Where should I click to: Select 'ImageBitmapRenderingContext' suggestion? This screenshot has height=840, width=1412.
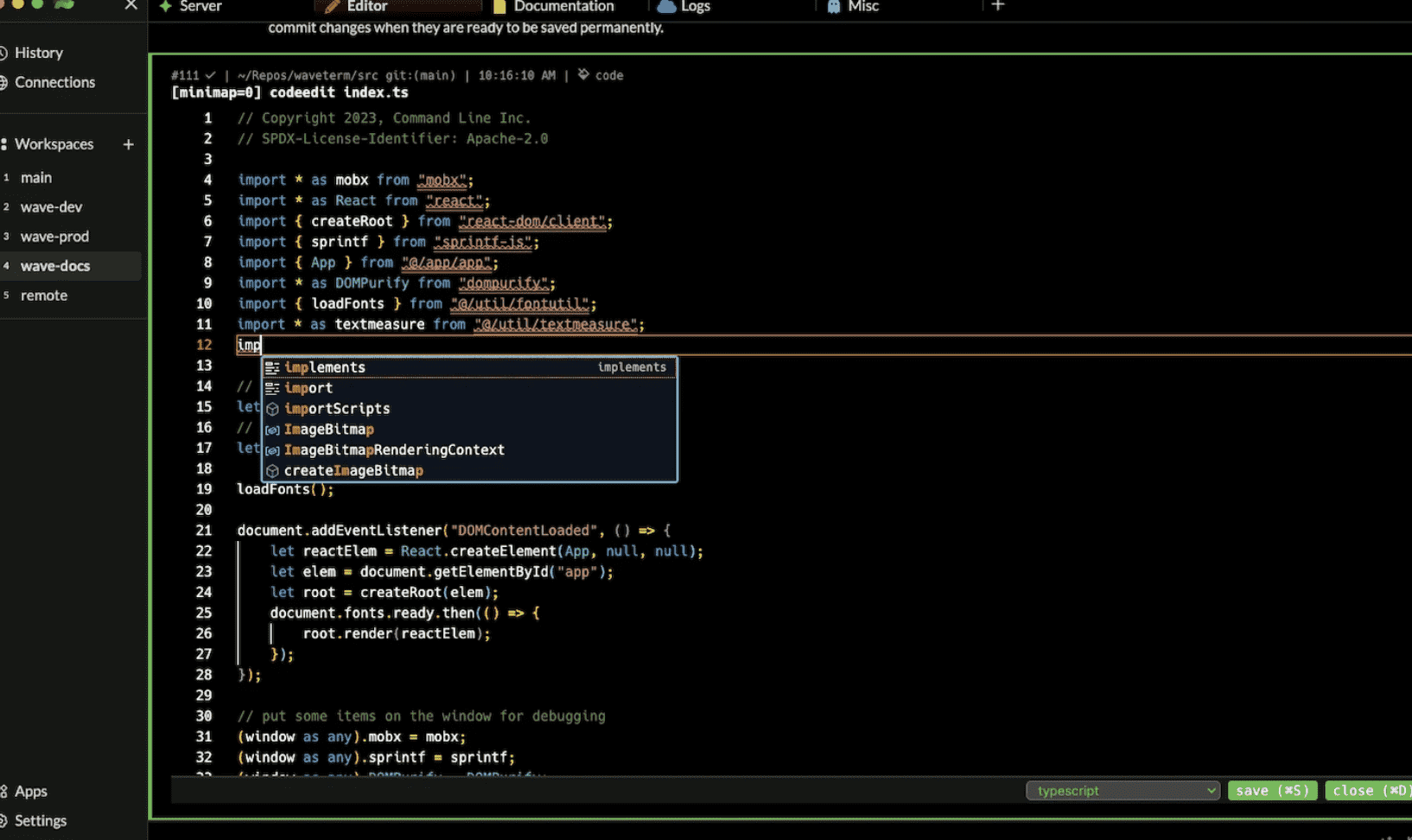pyautogui.click(x=394, y=450)
